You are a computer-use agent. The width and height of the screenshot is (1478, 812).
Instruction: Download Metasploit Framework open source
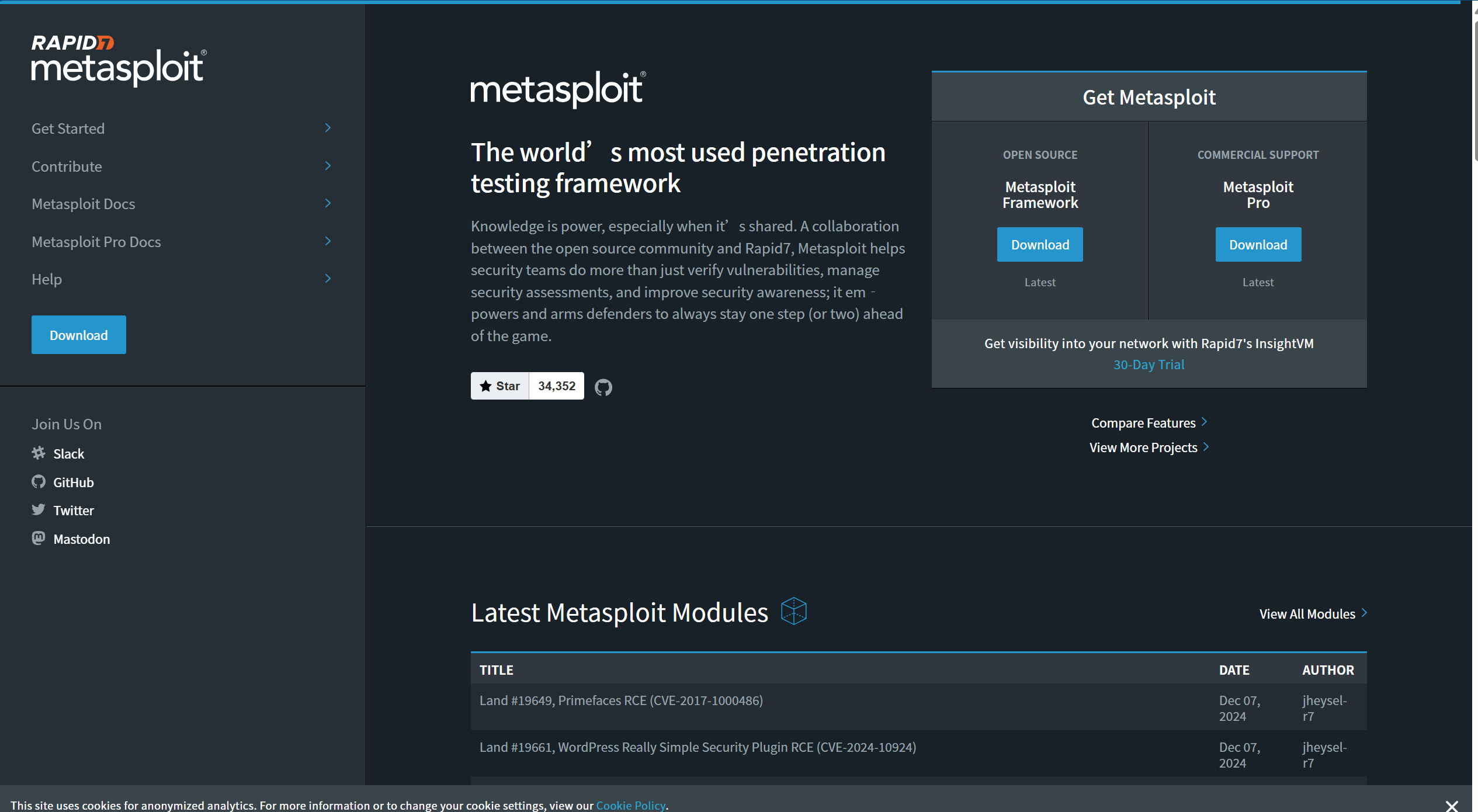point(1040,245)
